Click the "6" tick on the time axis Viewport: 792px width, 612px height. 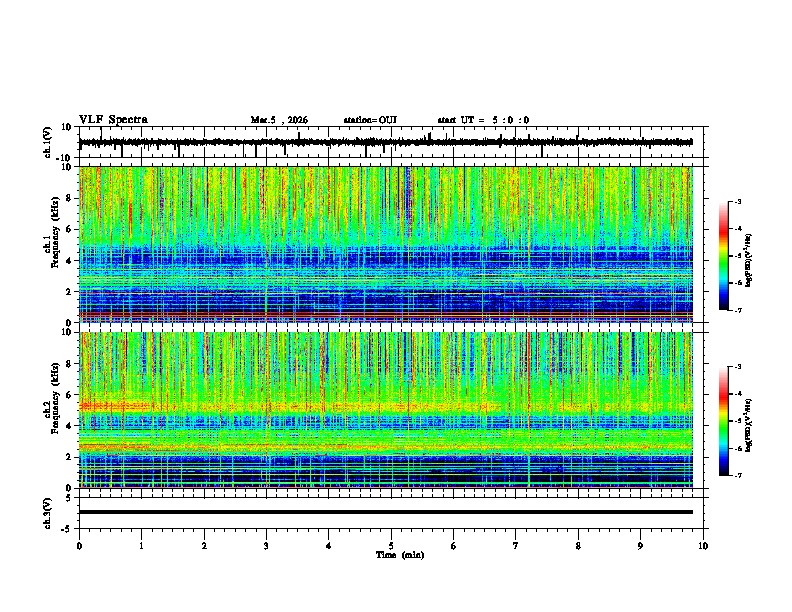(x=454, y=546)
